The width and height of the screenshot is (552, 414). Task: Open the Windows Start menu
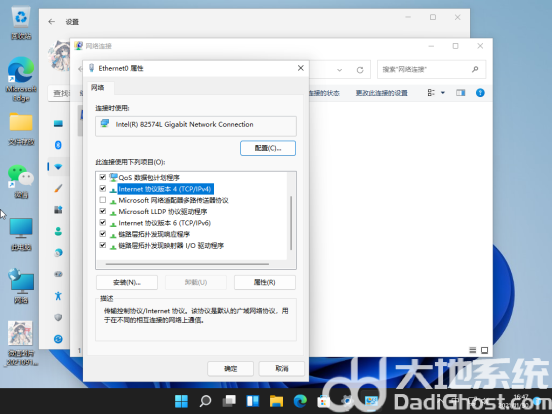pos(182,401)
